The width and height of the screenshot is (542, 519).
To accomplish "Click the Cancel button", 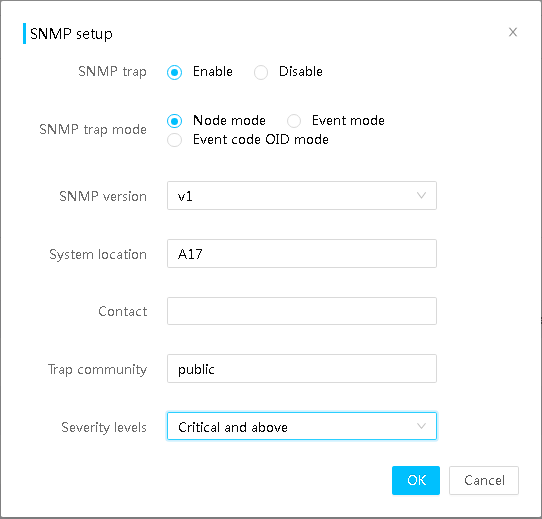I will tap(484, 480).
